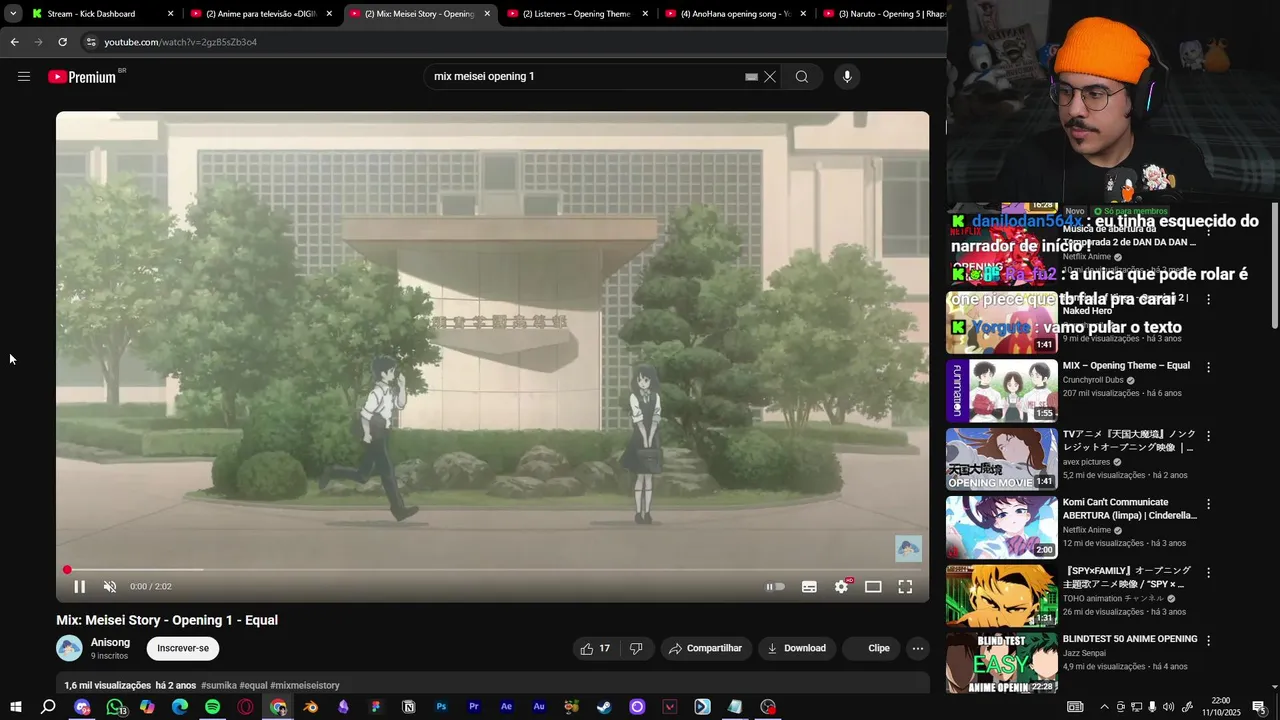Viewport: 1280px width, 720px height.
Task: Toggle autoplay switch in the player
Action: [x=775, y=587]
